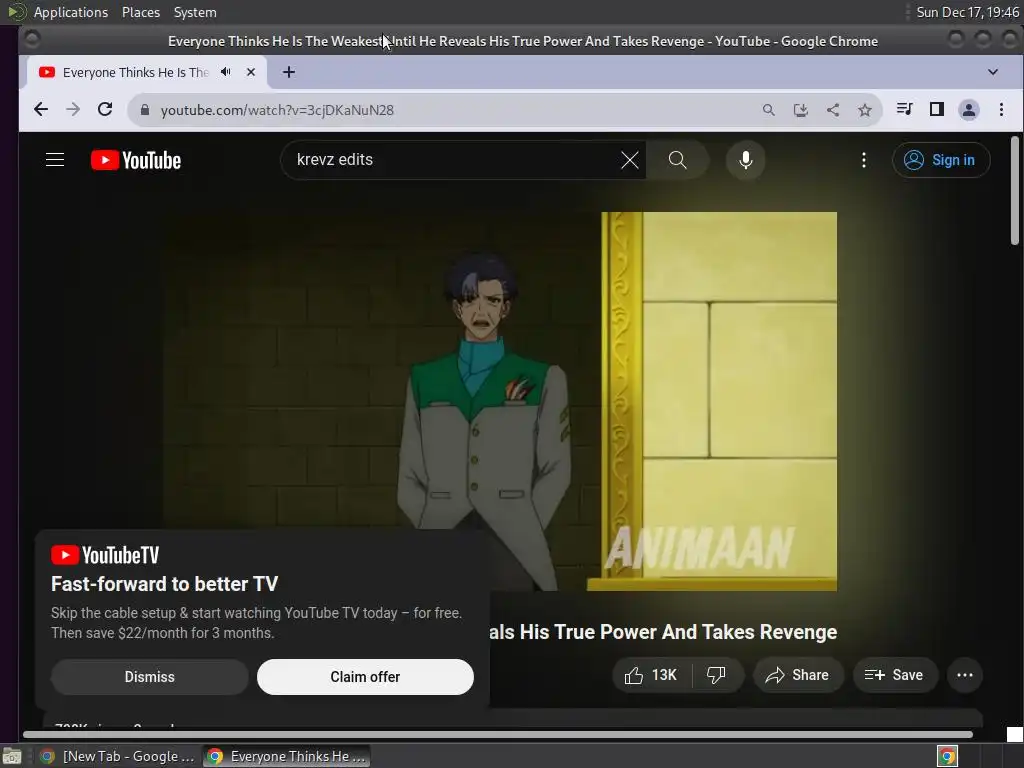Save the video to playlist

pyautogui.click(x=895, y=675)
